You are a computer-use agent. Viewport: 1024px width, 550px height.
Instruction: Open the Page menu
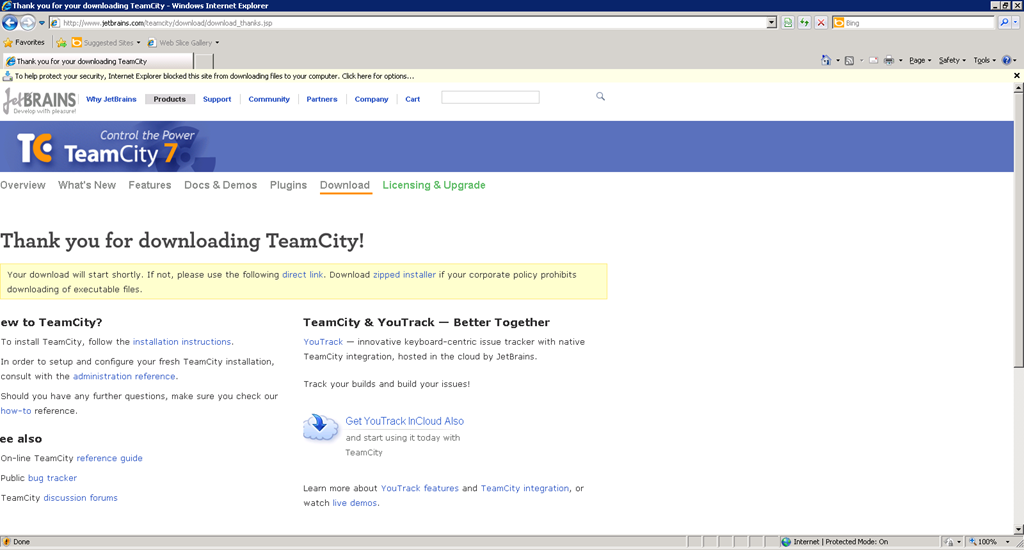pyautogui.click(x=920, y=60)
